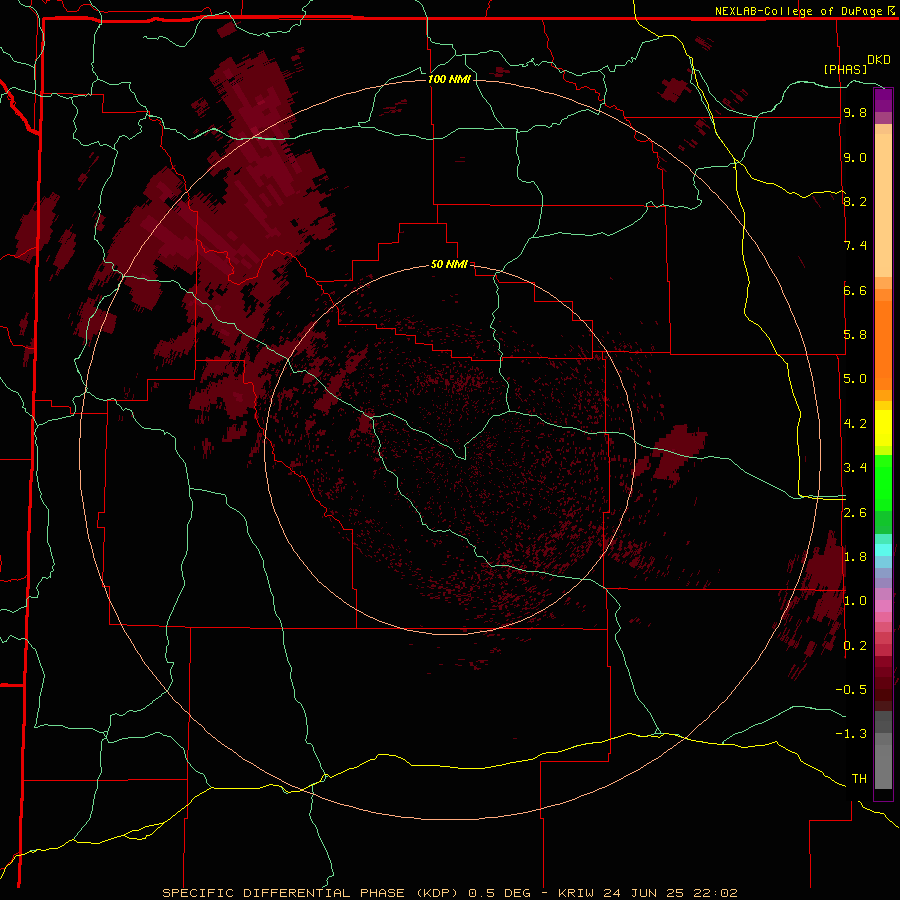Viewport: 900px width, 900px height.
Task: Click the NEXLAB-College of DuPage header text
Action: coord(798,11)
